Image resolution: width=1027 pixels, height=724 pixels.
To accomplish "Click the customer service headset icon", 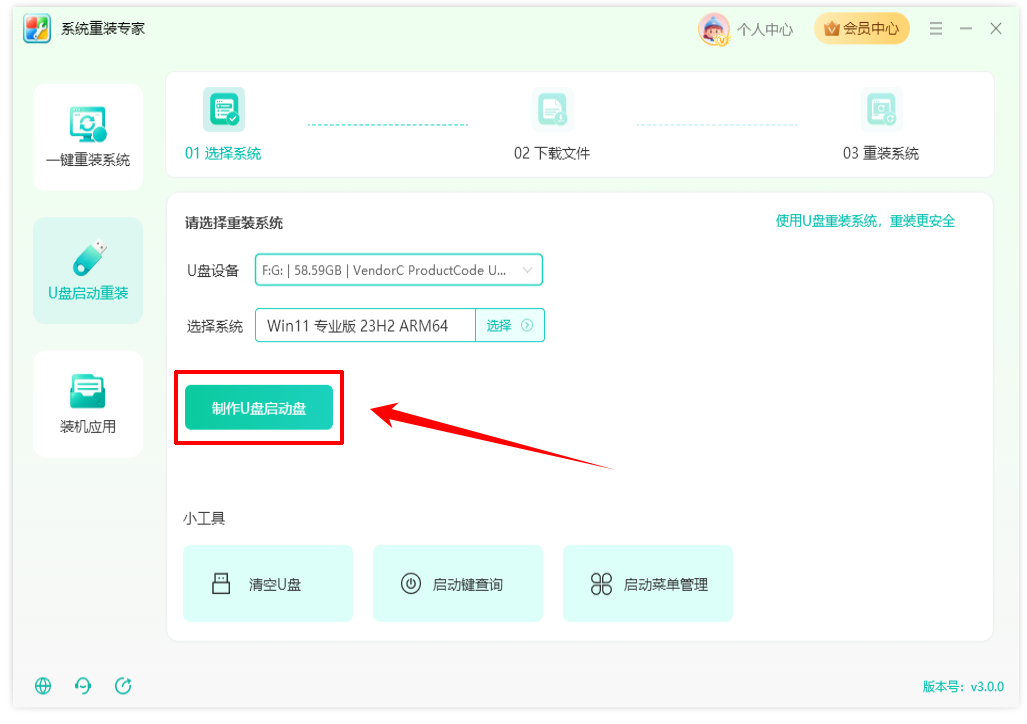I will click(x=83, y=686).
